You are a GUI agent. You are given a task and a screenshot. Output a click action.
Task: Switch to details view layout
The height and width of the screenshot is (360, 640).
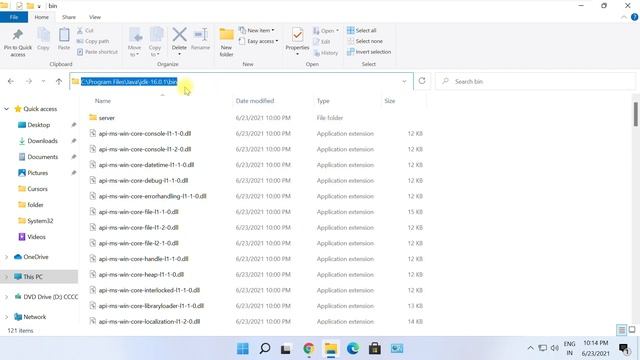click(621, 330)
